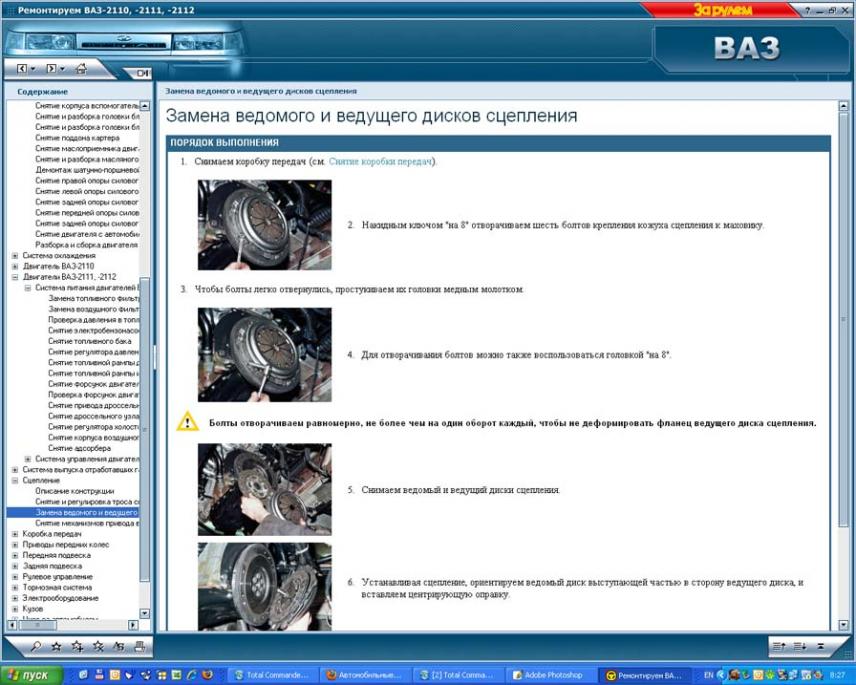Image resolution: width=856 pixels, height=685 pixels.
Task: Click the add-bookmark star with plus icon
Action: (78, 647)
